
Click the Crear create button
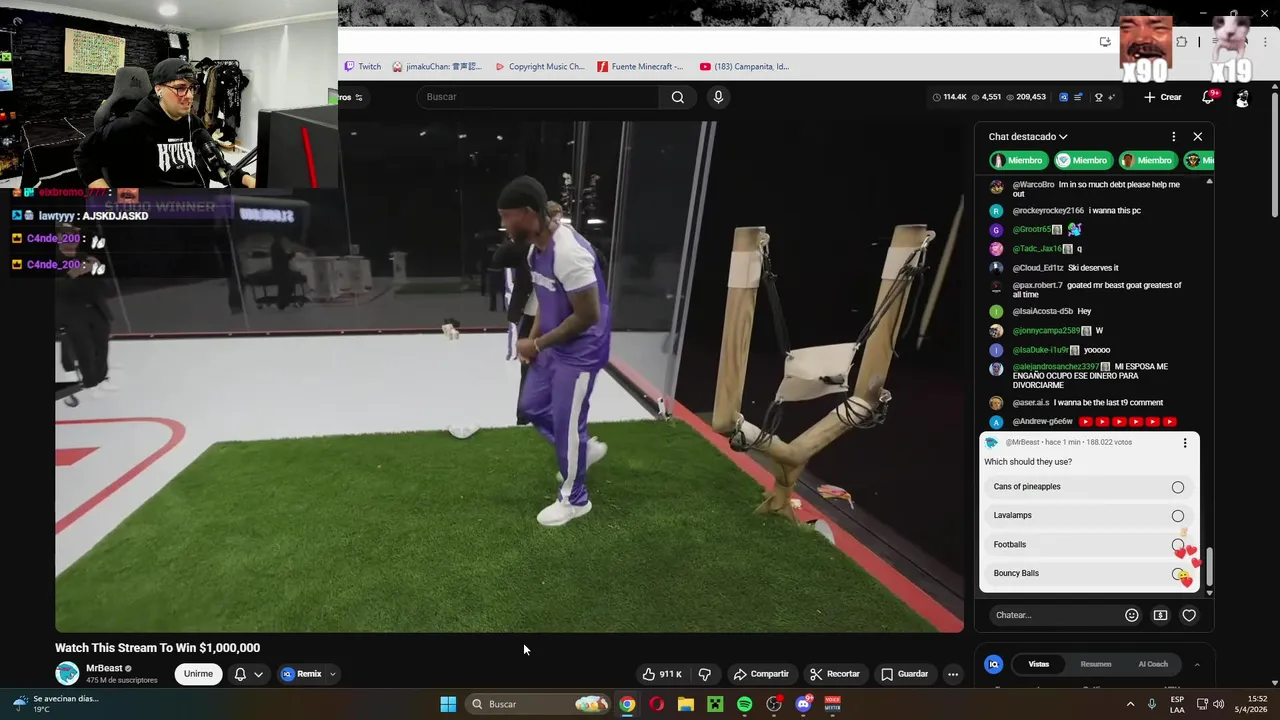tap(1163, 97)
